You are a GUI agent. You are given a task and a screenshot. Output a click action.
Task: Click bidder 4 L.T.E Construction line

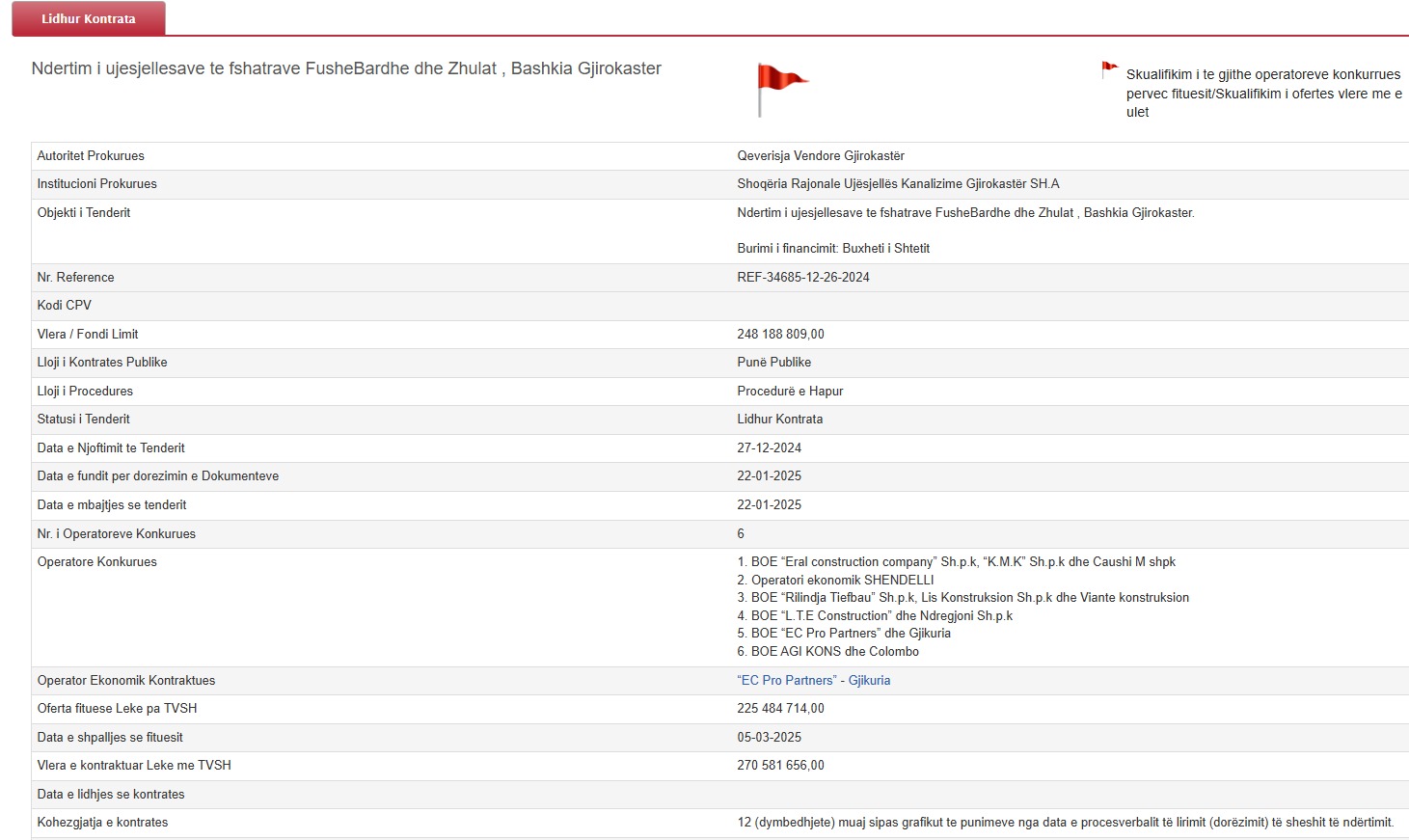tap(875, 615)
